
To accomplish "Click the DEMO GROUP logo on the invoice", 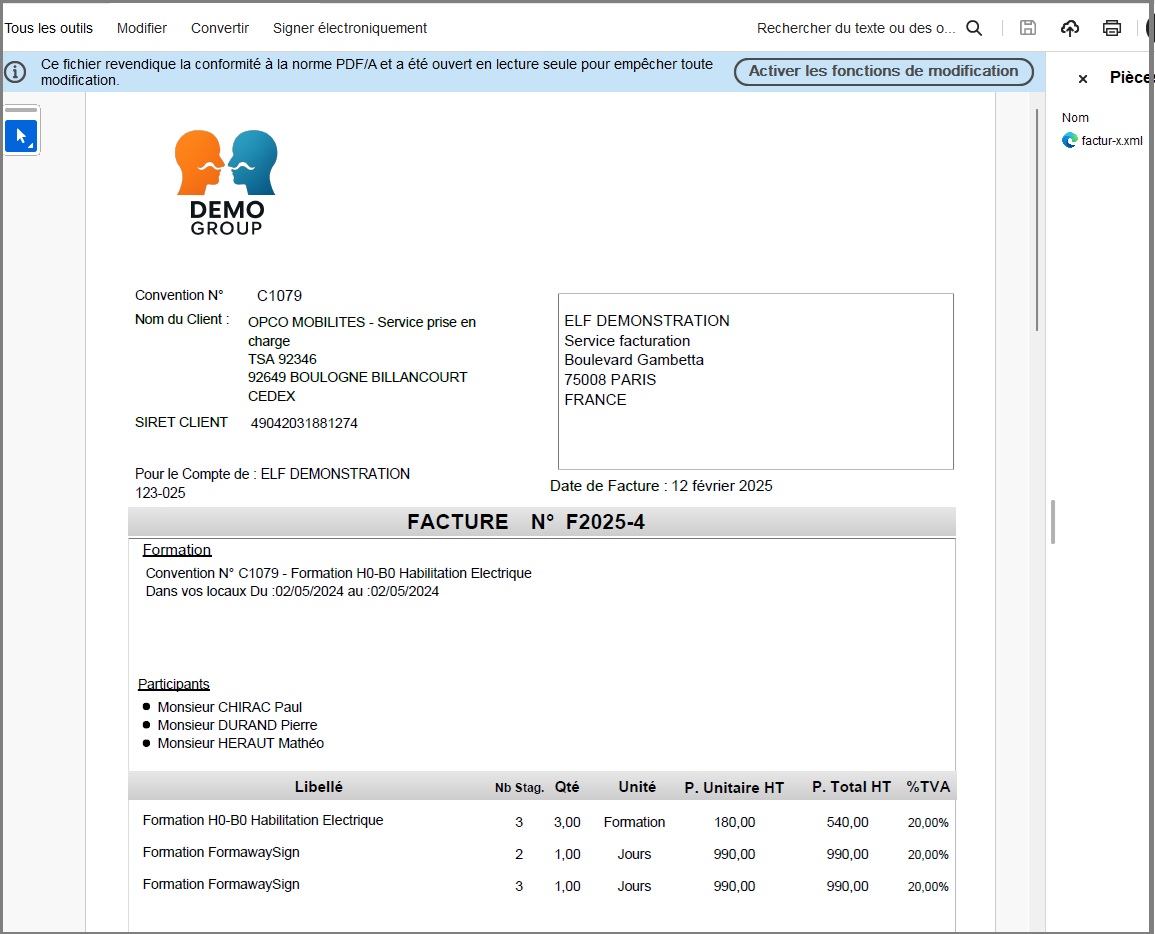I will click(x=227, y=182).
